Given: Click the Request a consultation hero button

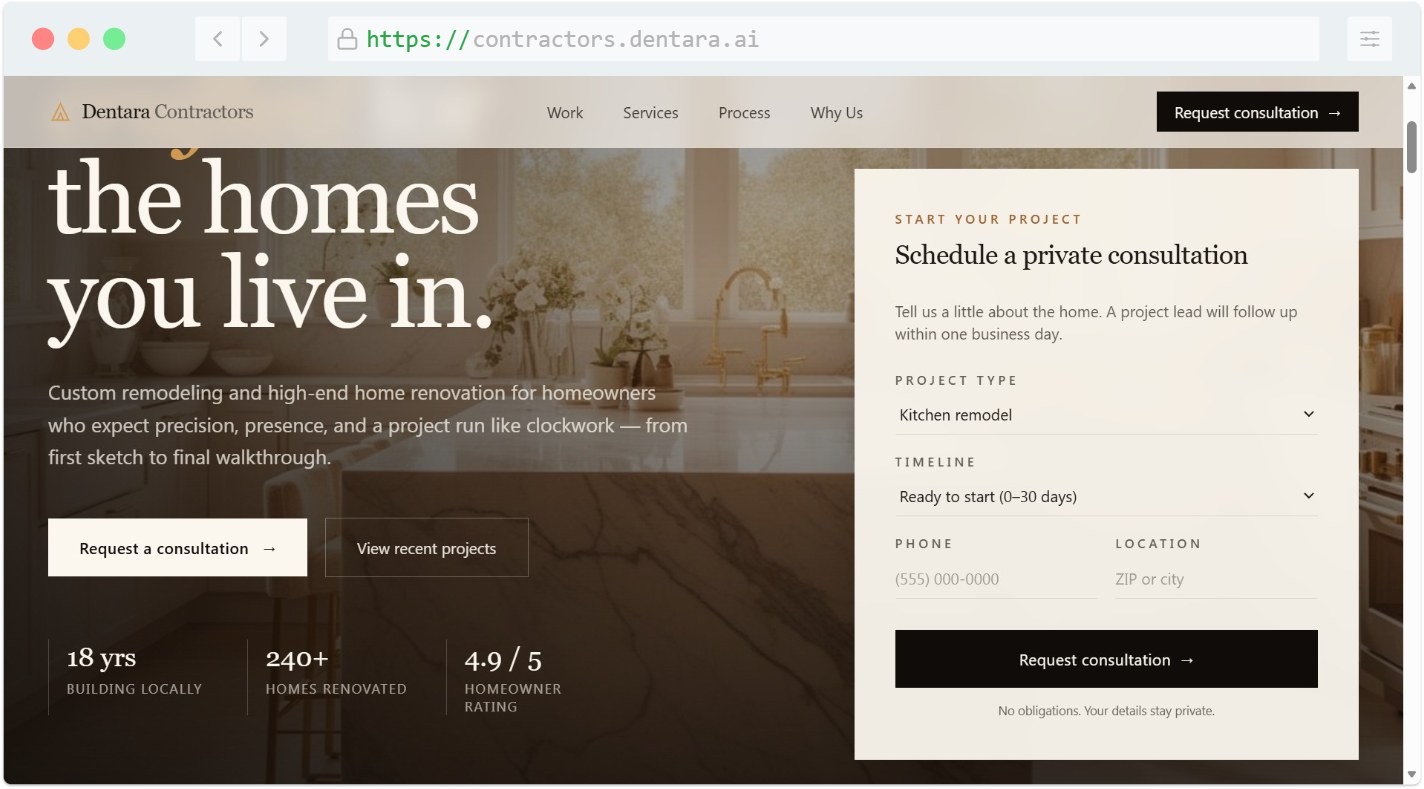Looking at the screenshot, I should coord(177,547).
